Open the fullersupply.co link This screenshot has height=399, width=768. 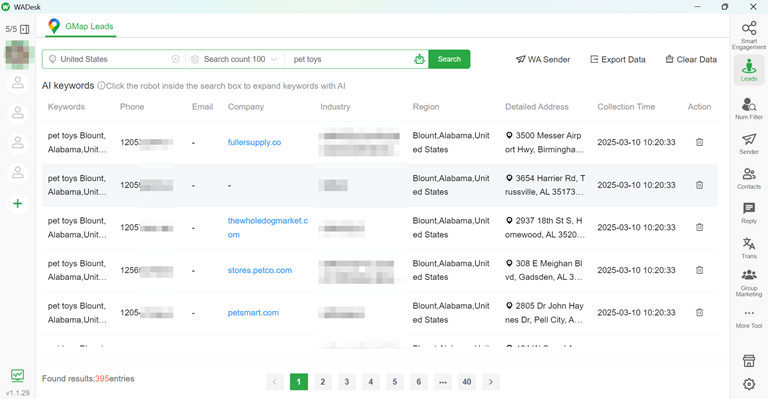(254, 142)
